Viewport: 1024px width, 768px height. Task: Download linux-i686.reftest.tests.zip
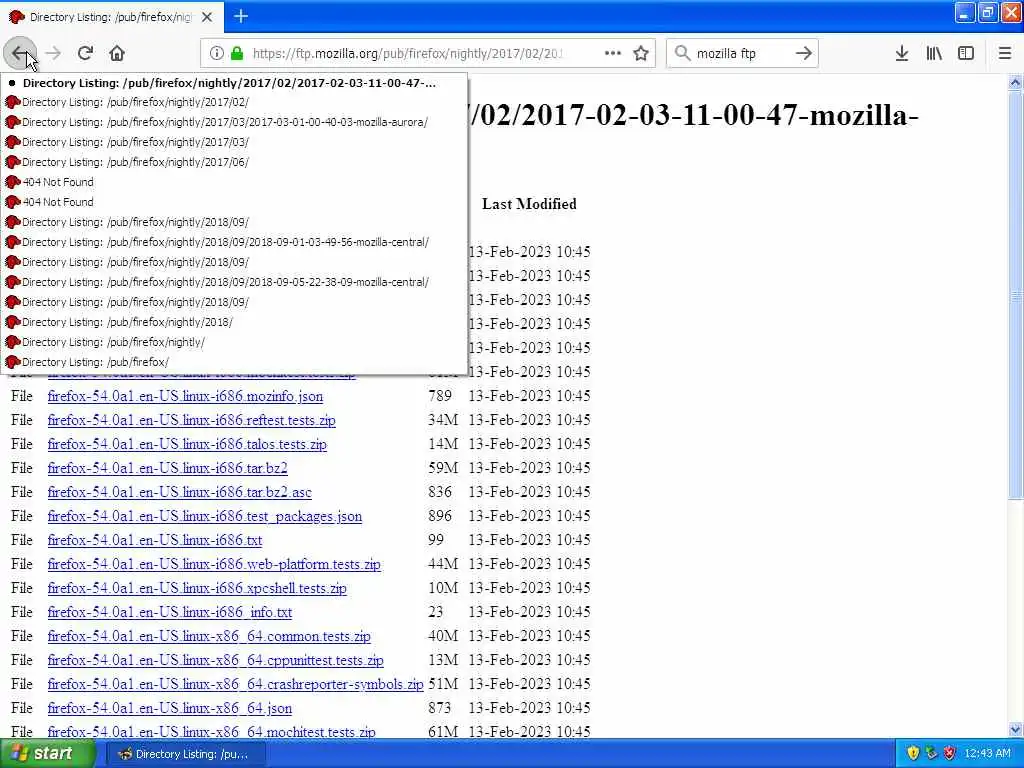click(191, 421)
